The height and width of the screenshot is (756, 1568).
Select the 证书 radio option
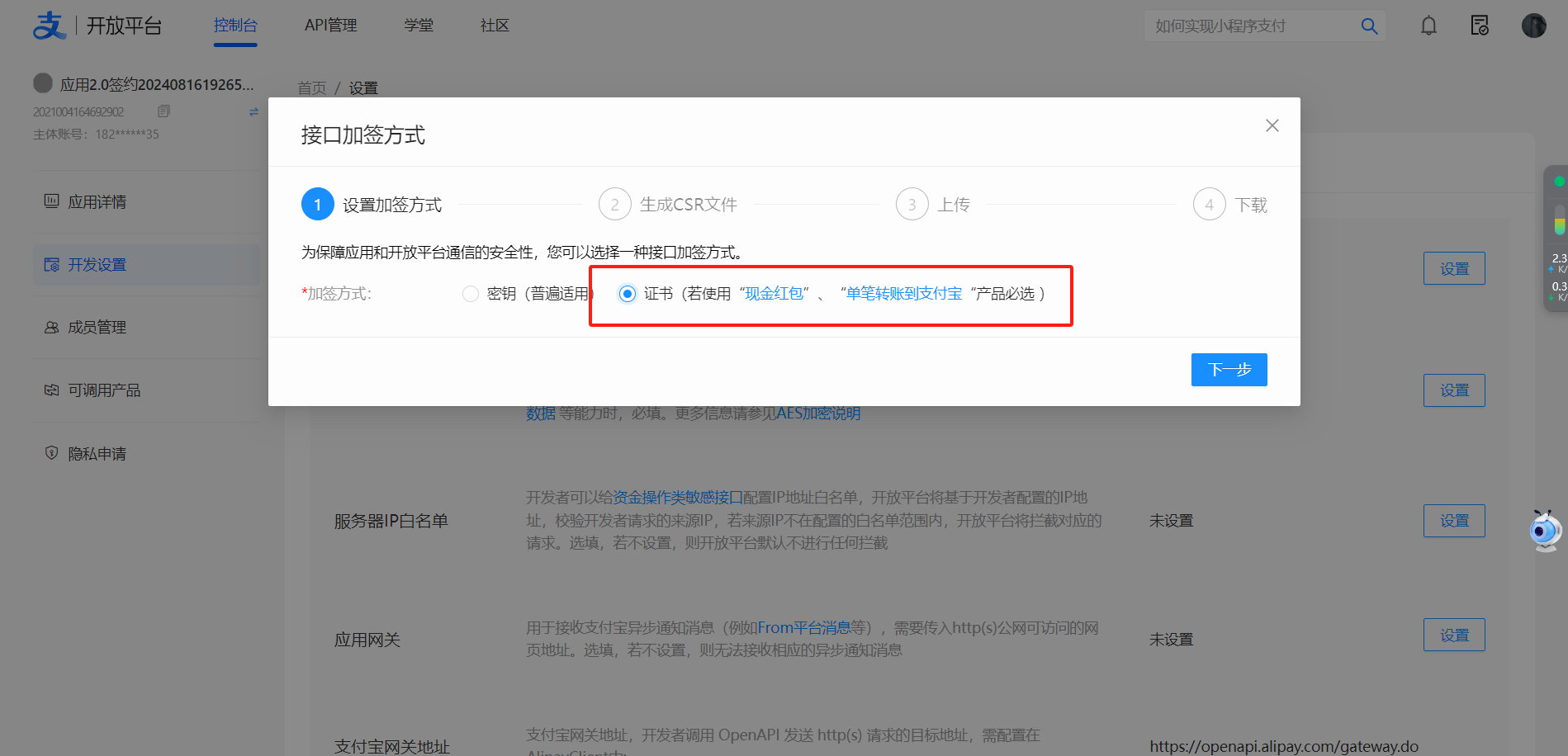click(x=628, y=294)
